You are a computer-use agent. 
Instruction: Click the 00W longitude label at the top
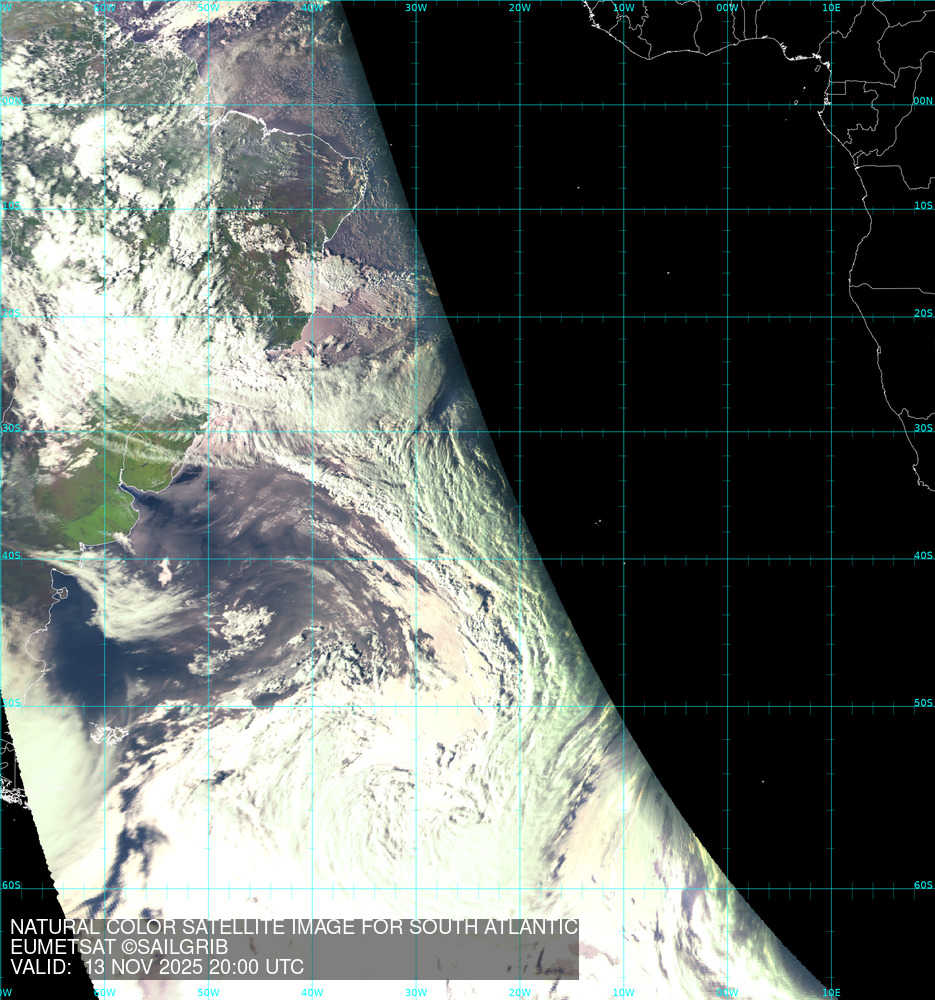728,8
